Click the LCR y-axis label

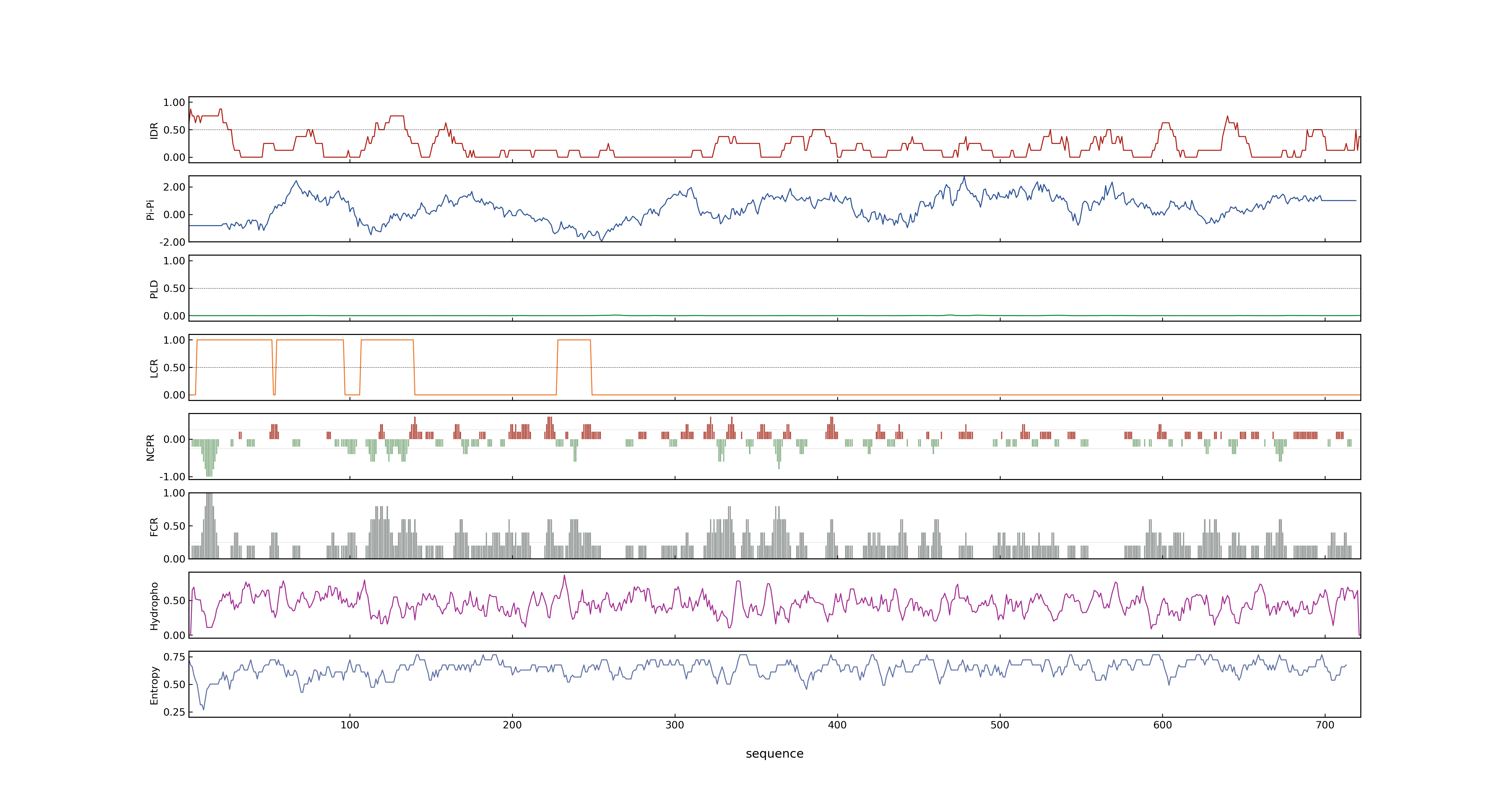point(154,368)
